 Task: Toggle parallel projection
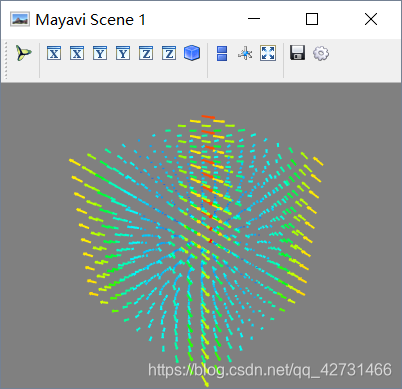(x=222, y=53)
